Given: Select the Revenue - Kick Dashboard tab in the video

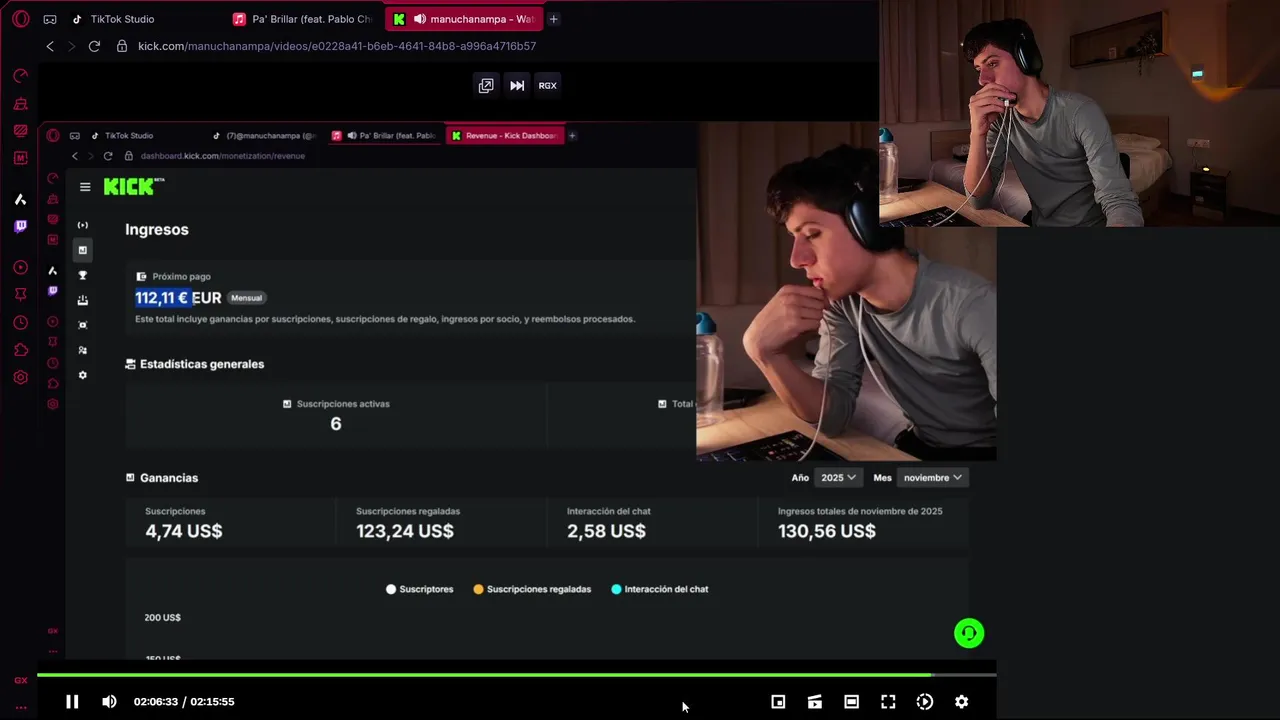Looking at the screenshot, I should point(505,136).
